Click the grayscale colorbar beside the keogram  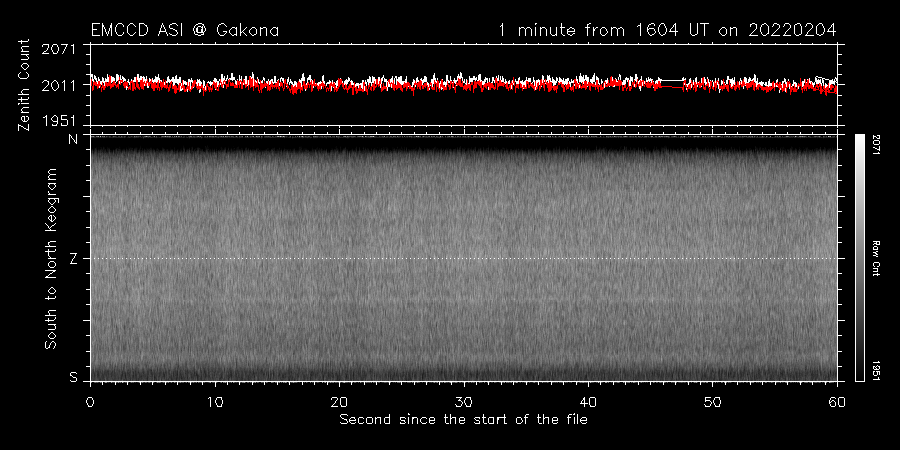[859, 258]
